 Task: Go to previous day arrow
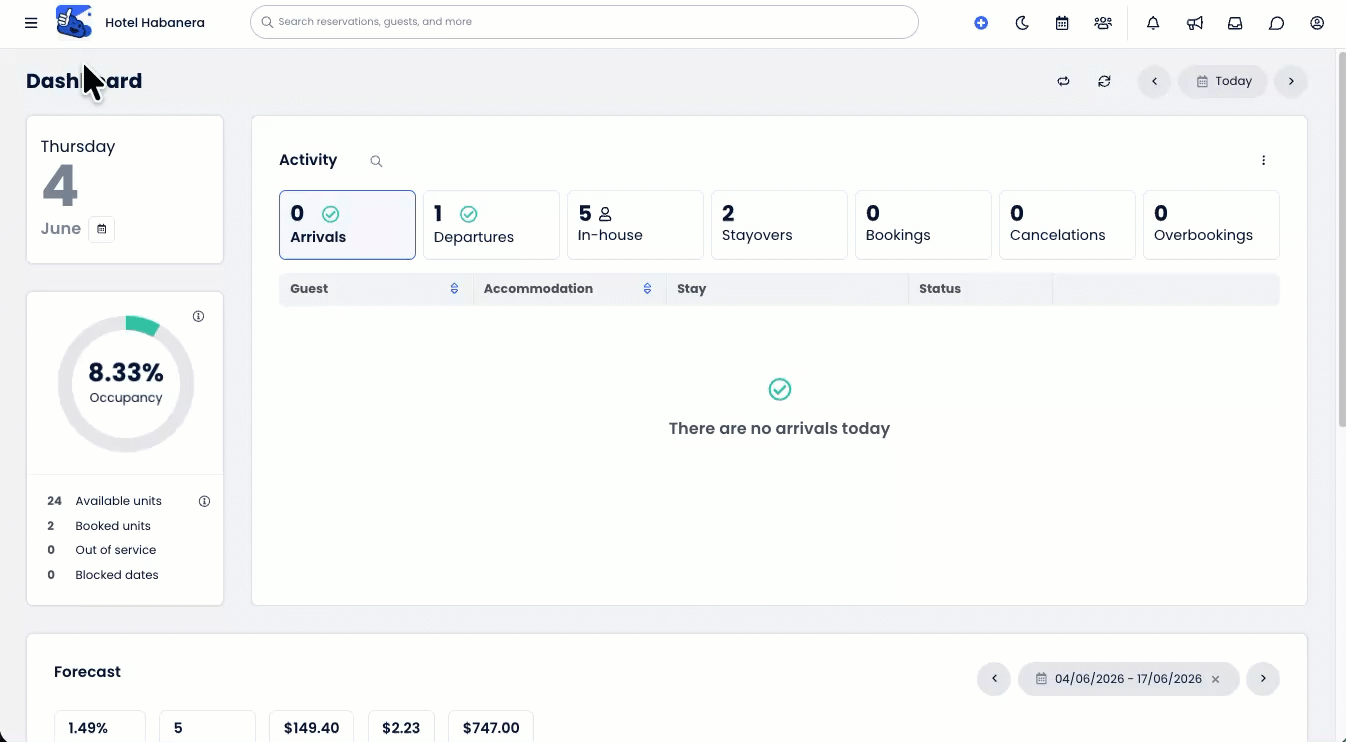(x=1154, y=81)
